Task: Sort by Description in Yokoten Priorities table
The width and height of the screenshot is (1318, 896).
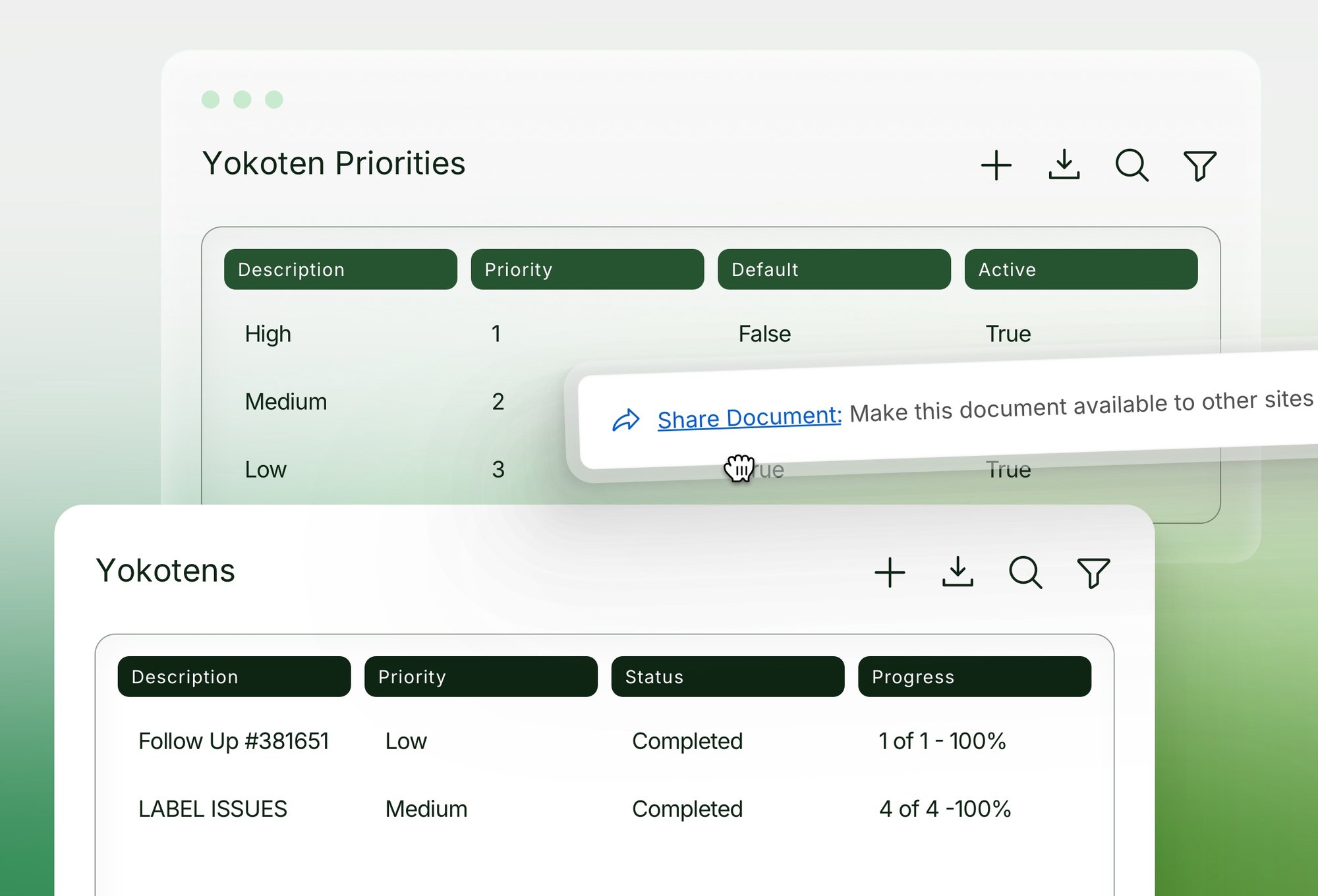Action: pos(340,269)
